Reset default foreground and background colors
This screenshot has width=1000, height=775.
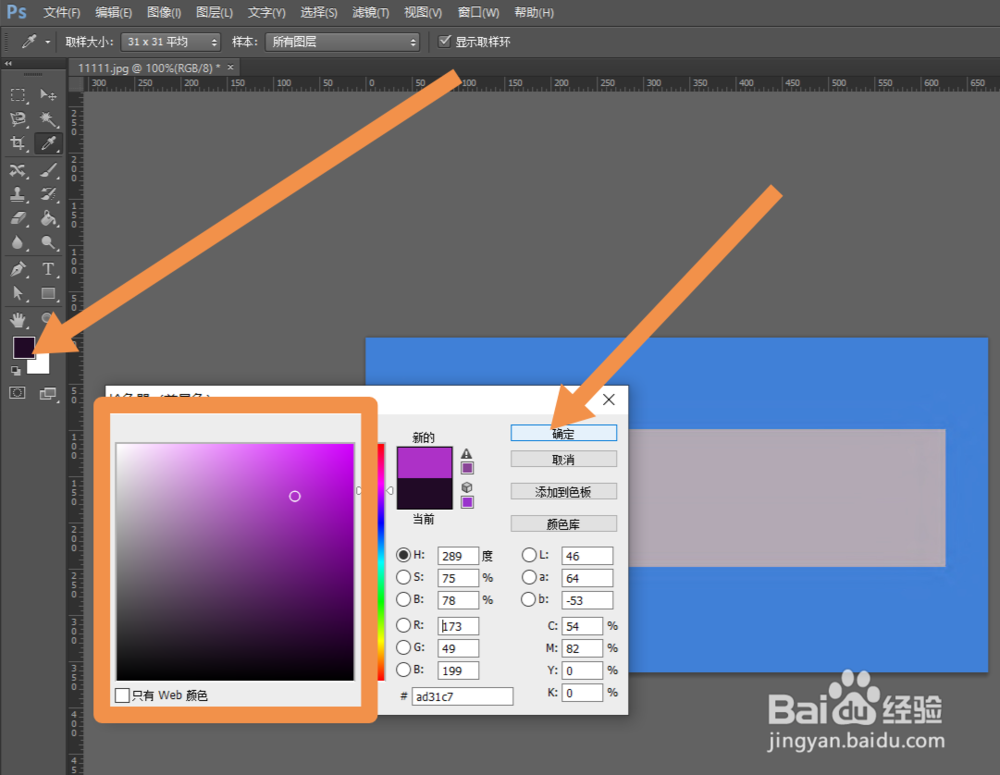(x=16, y=371)
